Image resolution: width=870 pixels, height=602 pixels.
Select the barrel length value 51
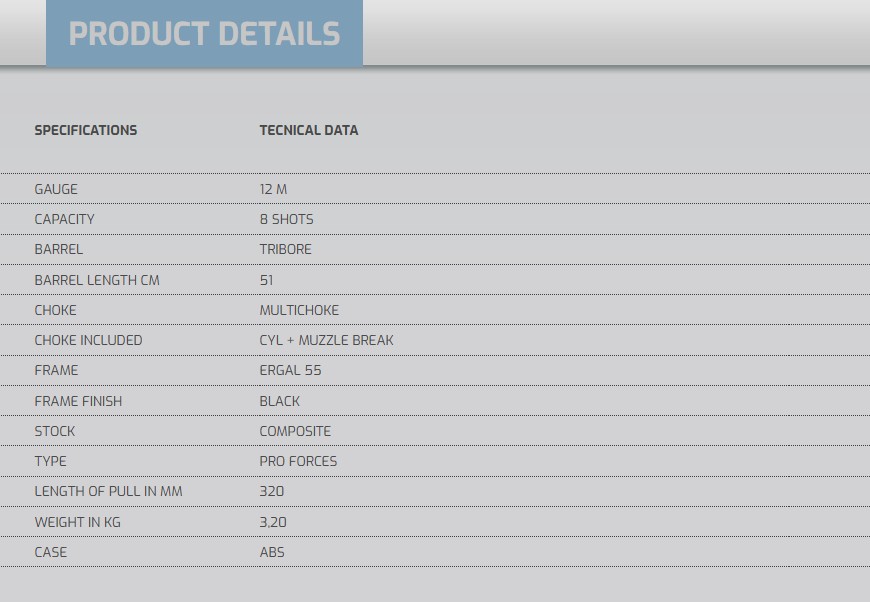pos(266,280)
